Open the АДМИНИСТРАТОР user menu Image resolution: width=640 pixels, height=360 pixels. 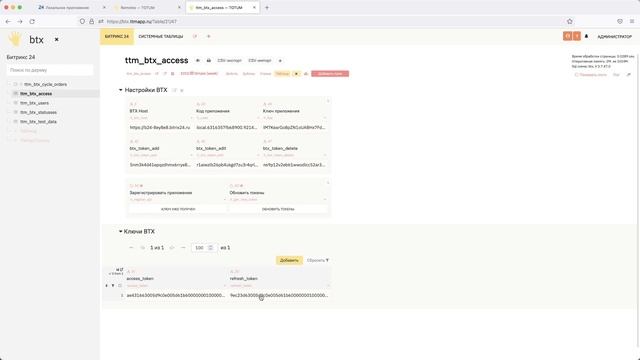(x=614, y=37)
